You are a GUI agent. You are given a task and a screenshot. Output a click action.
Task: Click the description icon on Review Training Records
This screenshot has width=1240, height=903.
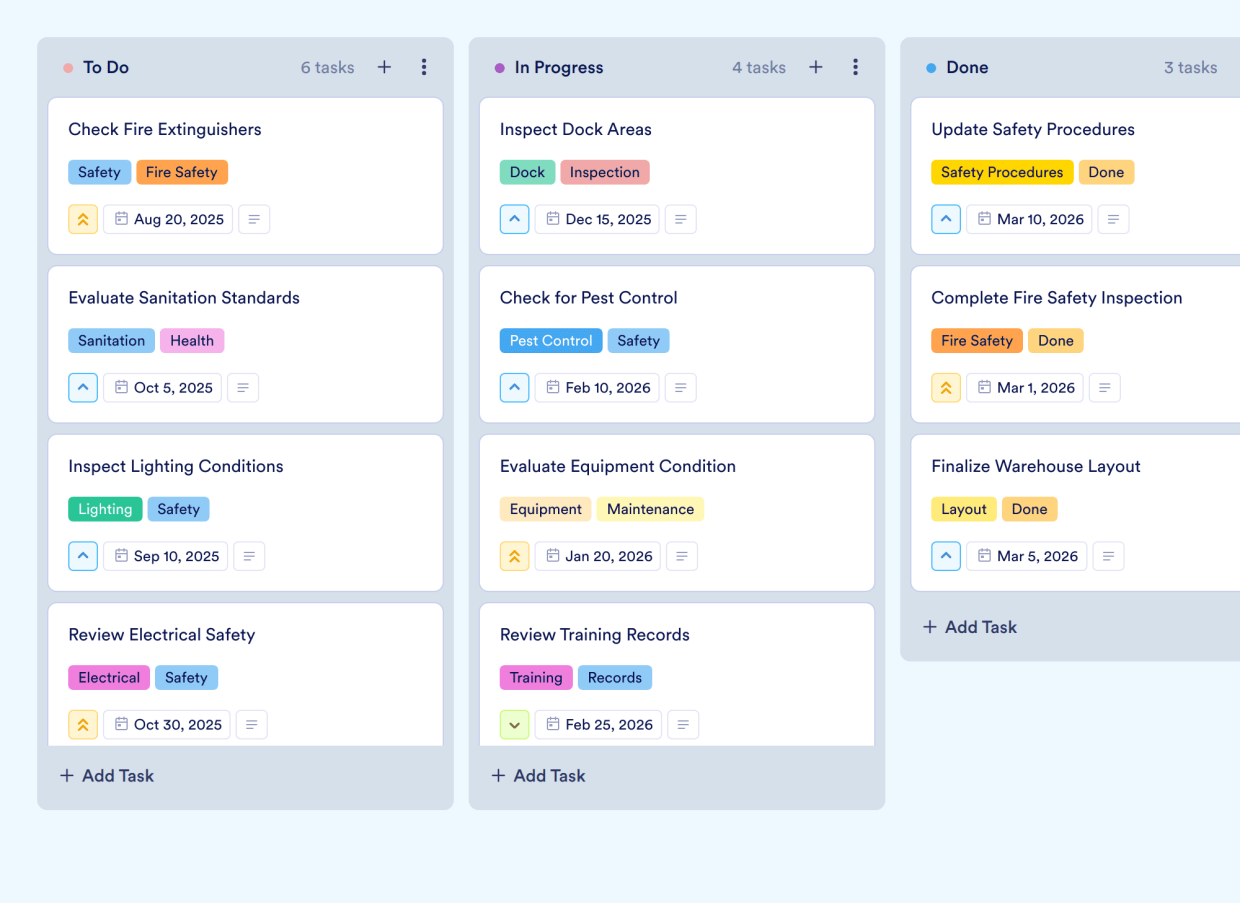coord(683,724)
